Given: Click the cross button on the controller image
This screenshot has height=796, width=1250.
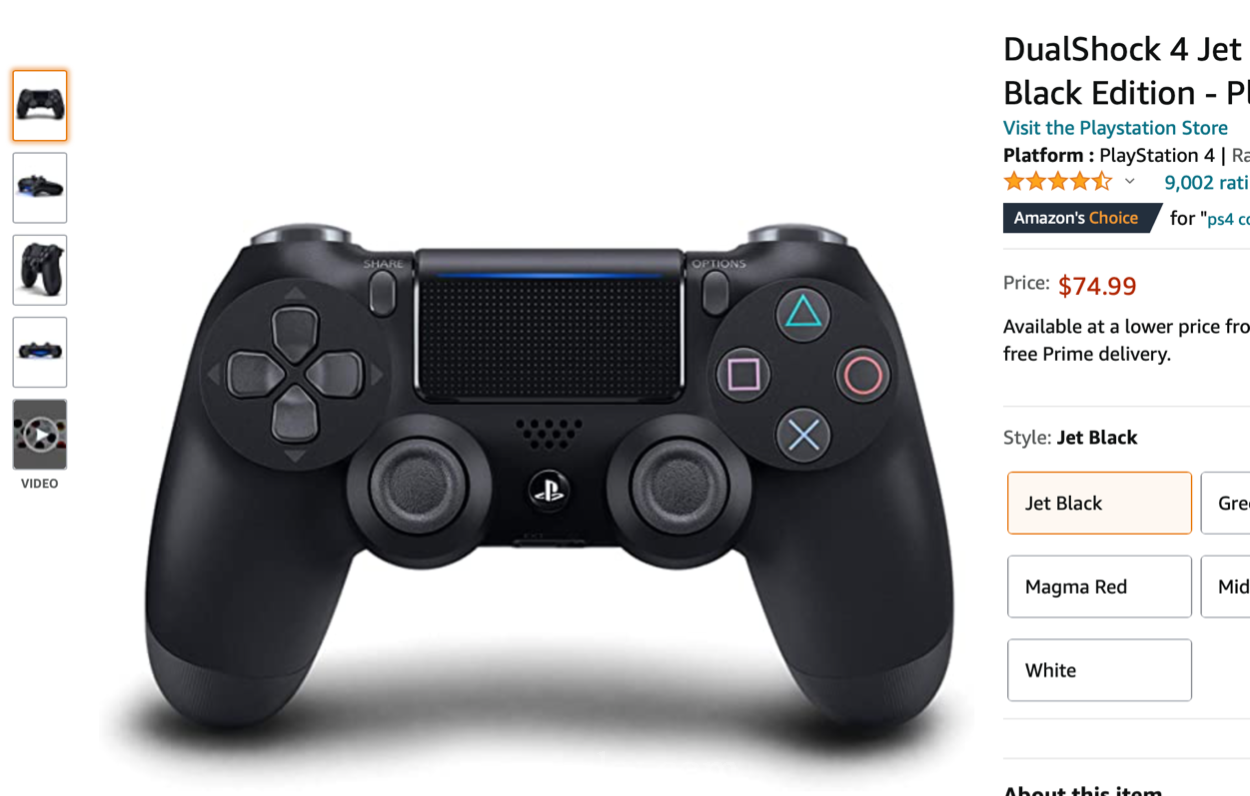Looking at the screenshot, I should (804, 436).
